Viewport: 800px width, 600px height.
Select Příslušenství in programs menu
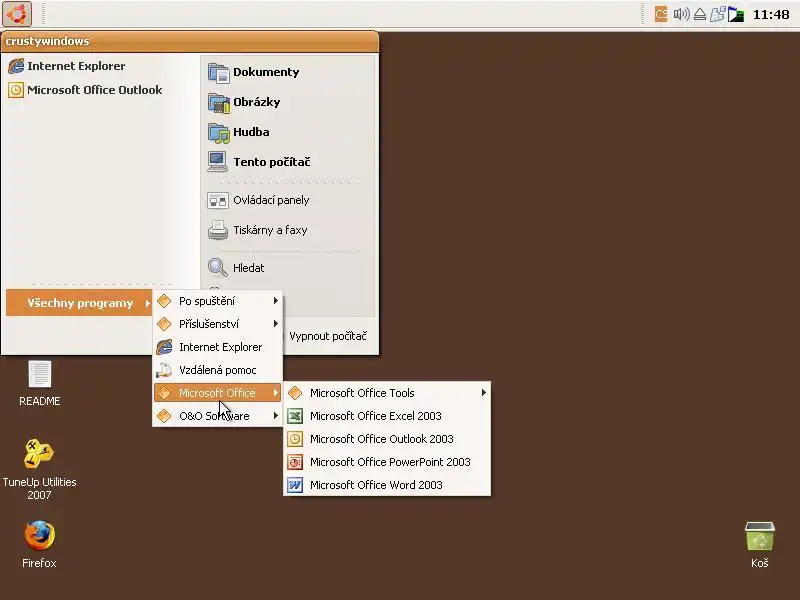click(217, 324)
